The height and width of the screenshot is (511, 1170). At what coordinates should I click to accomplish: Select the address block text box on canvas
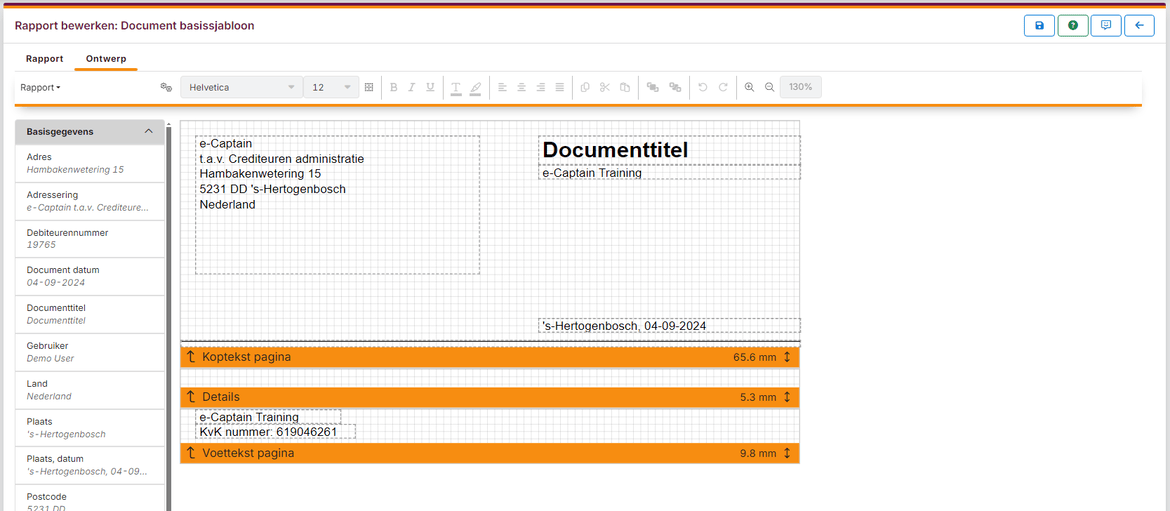pyautogui.click(x=337, y=205)
